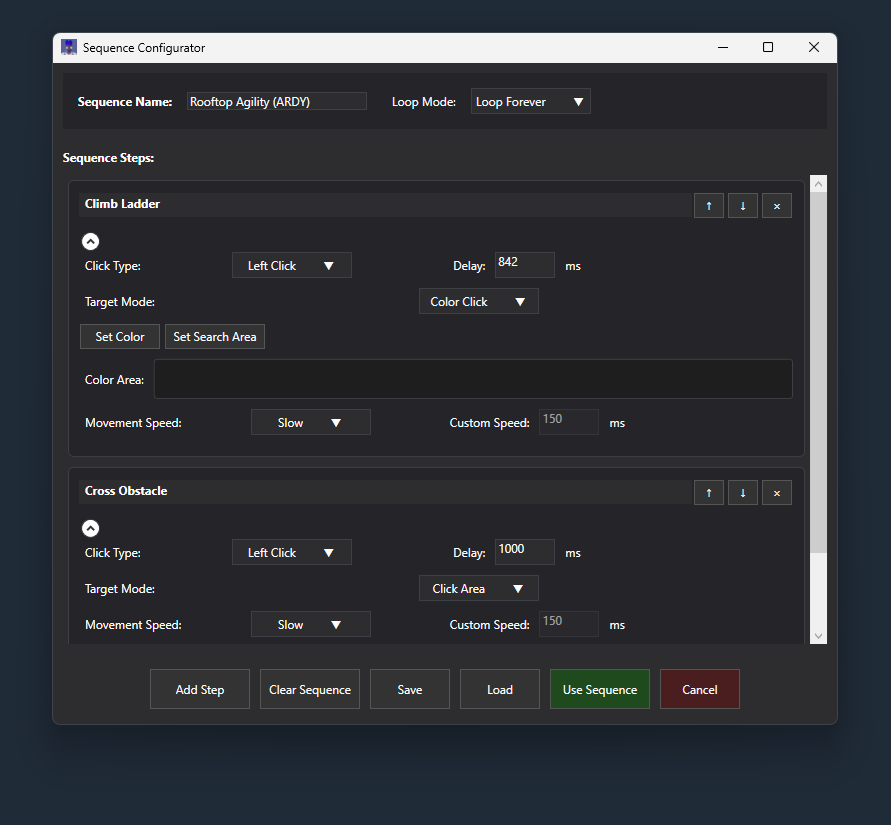Open the Loop Mode dropdown
This screenshot has height=825, width=891.
[x=530, y=101]
